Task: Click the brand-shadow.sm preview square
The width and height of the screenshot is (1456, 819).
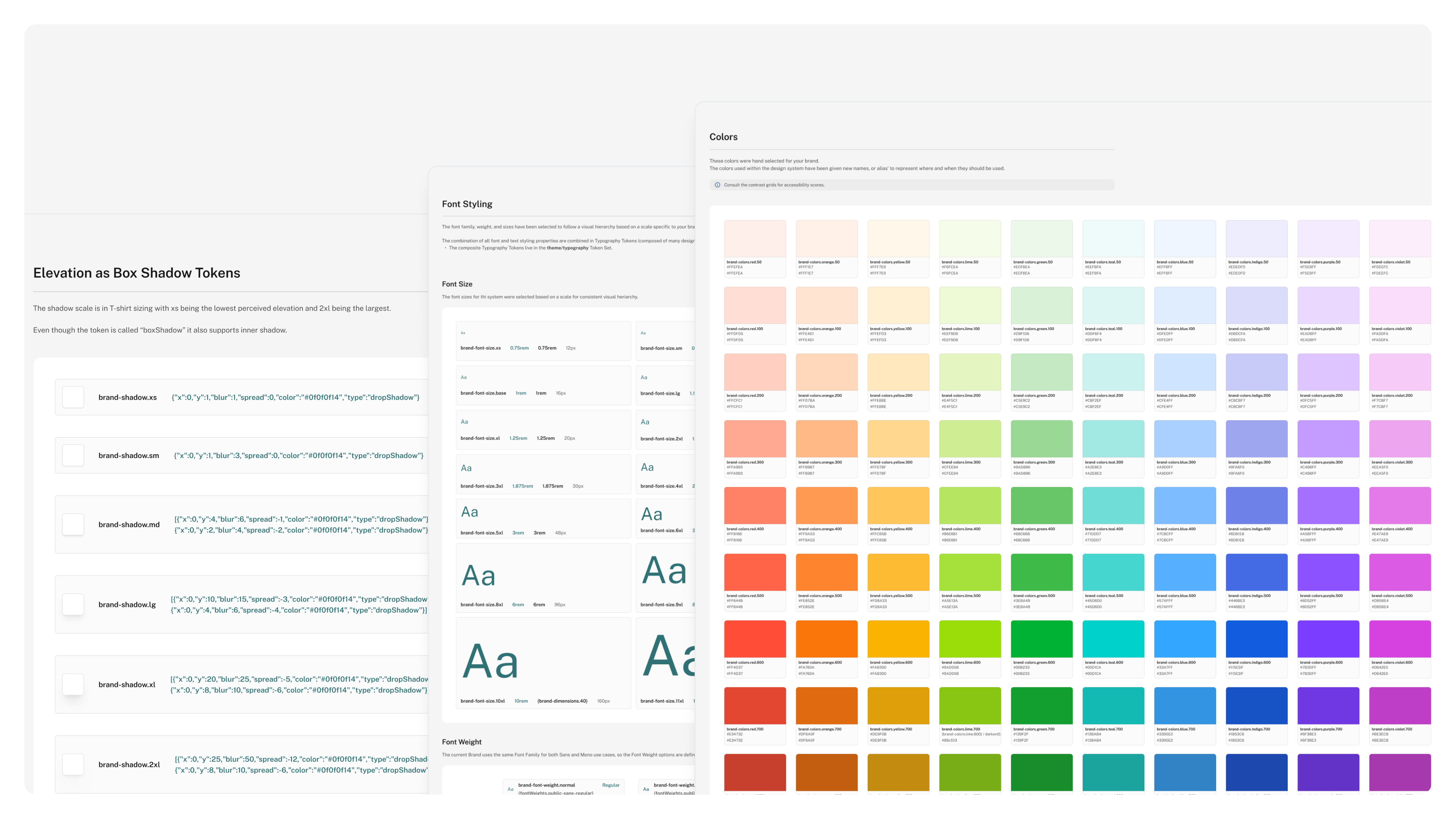Action: coord(73,455)
